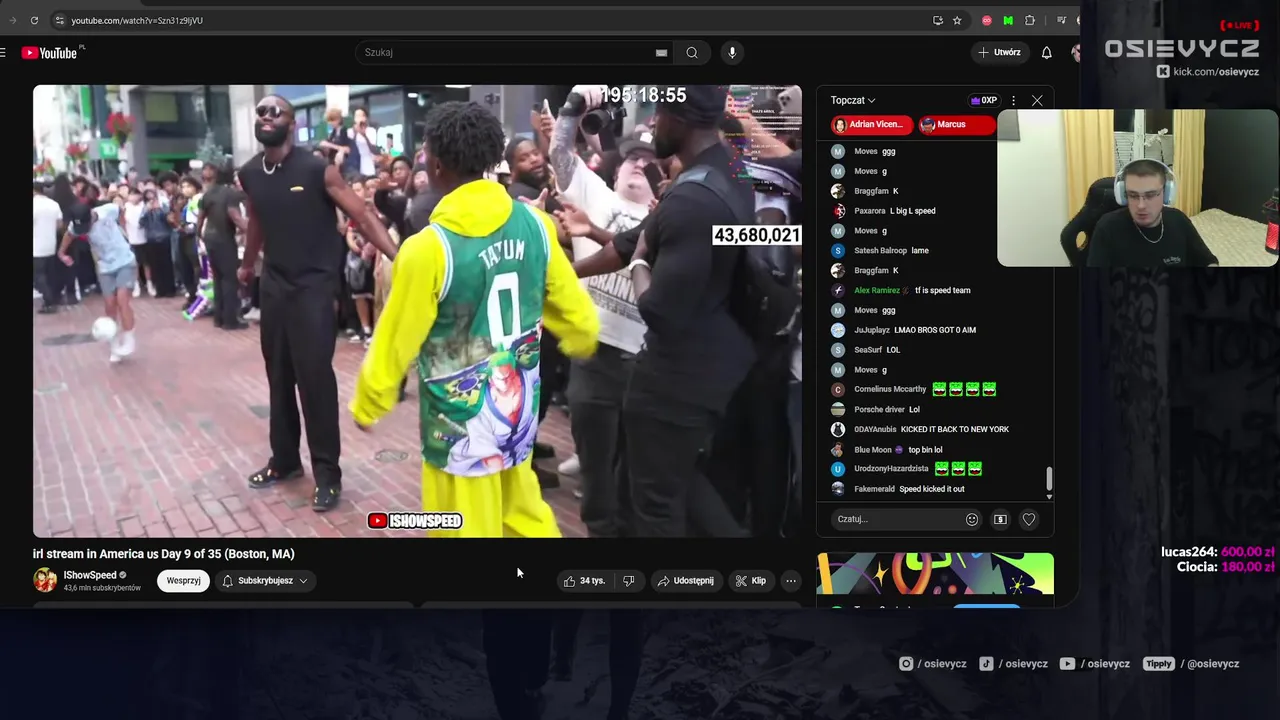Open Marcus pinned super chat

[x=957, y=124]
